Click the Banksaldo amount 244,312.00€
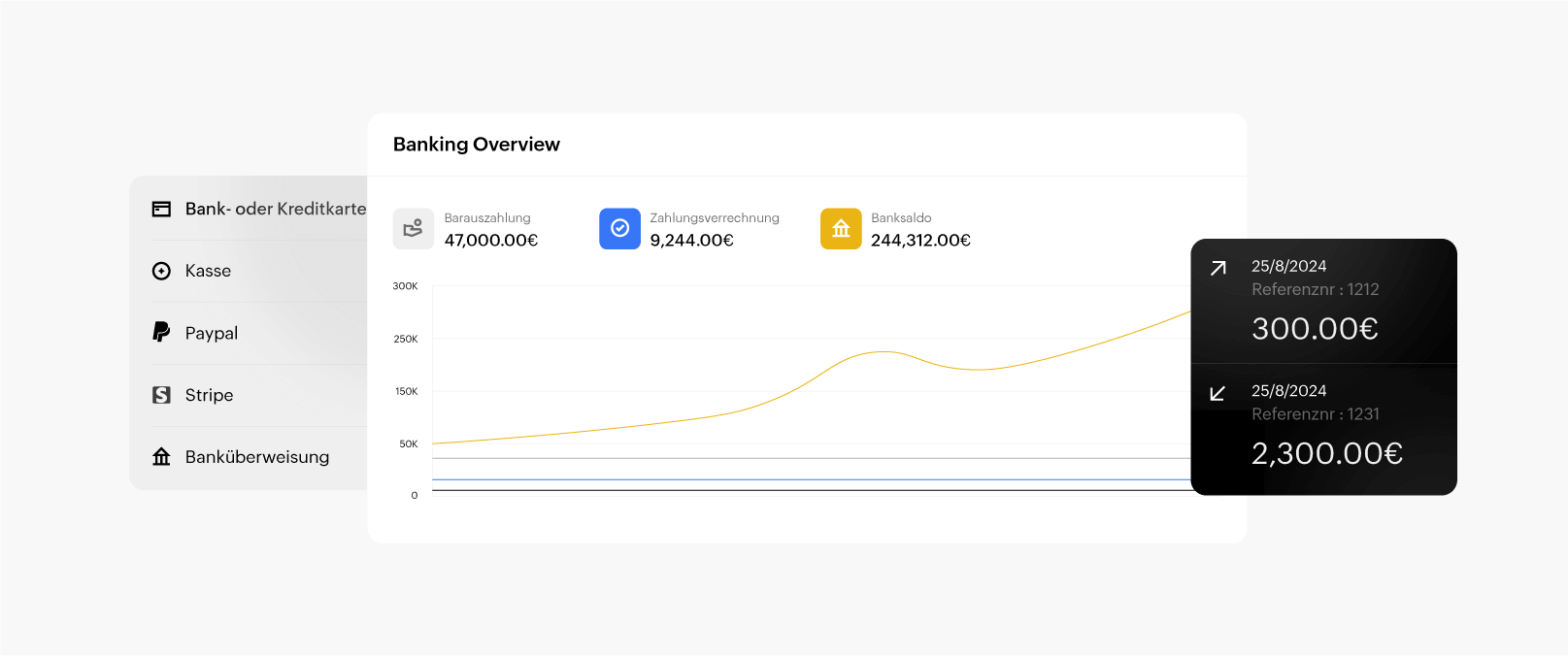 (920, 241)
